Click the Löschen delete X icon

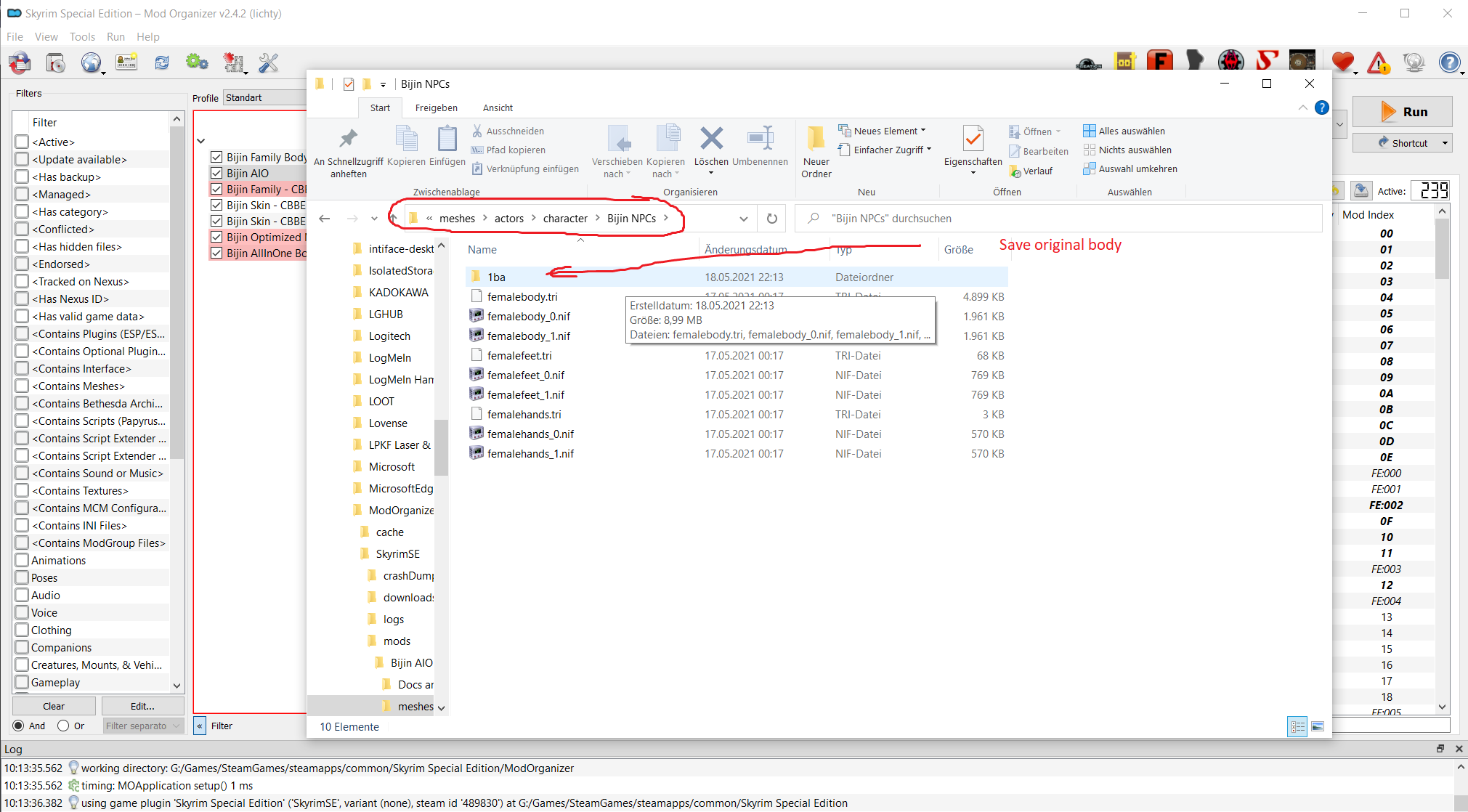[x=711, y=138]
